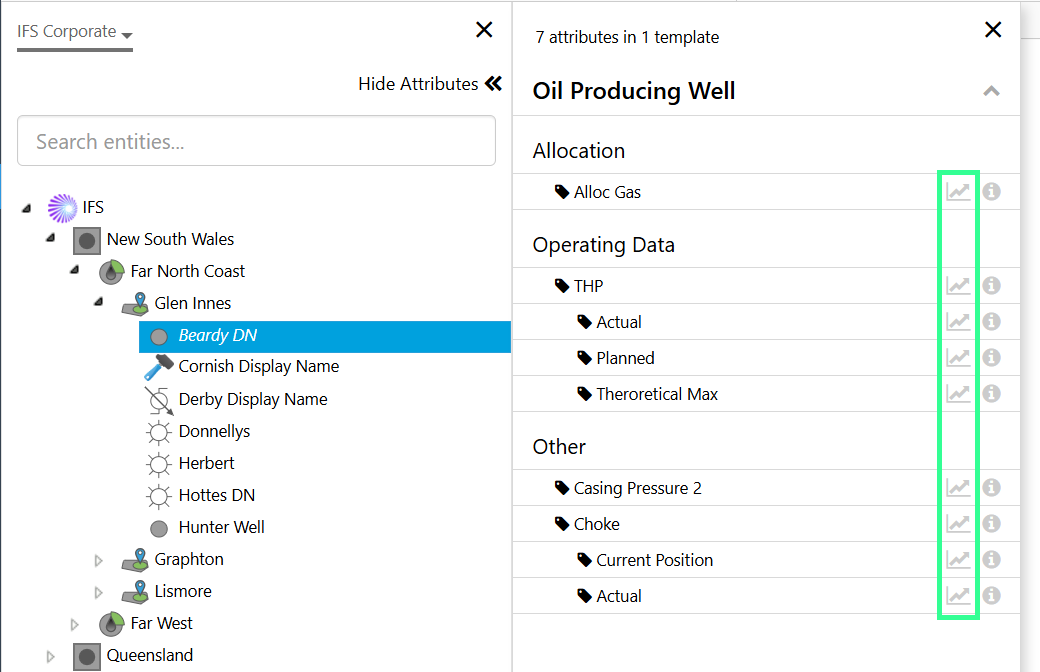1040x672 pixels.
Task: Click the plugged well icon beside Derby Display Name
Action: 160,399
